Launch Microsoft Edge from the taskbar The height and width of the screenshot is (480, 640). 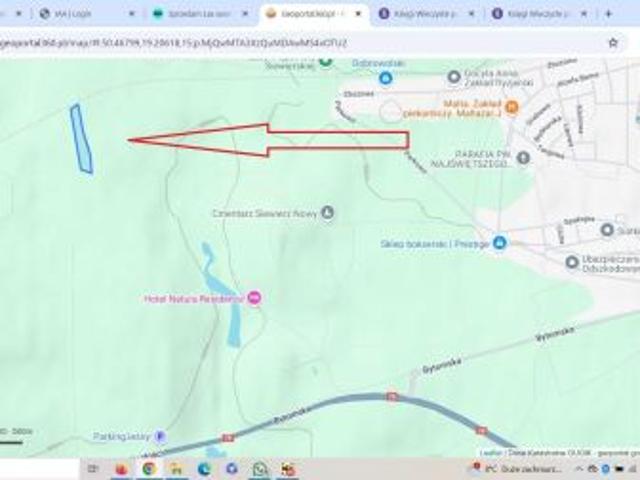(x=204, y=469)
